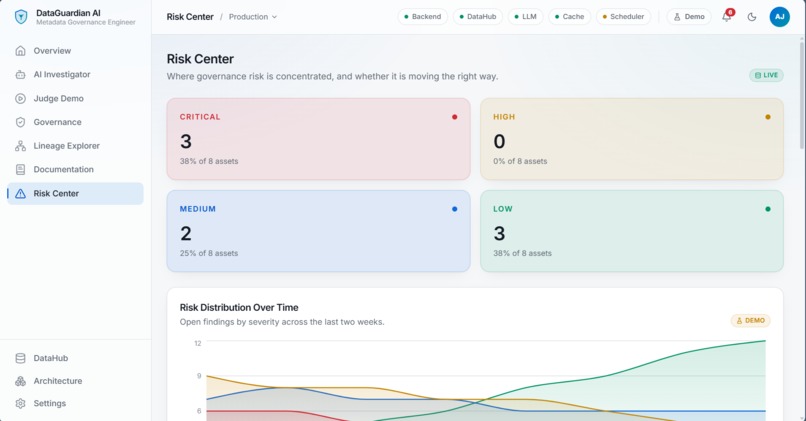Open the Low risk card
806x421 pixels.
(632, 231)
